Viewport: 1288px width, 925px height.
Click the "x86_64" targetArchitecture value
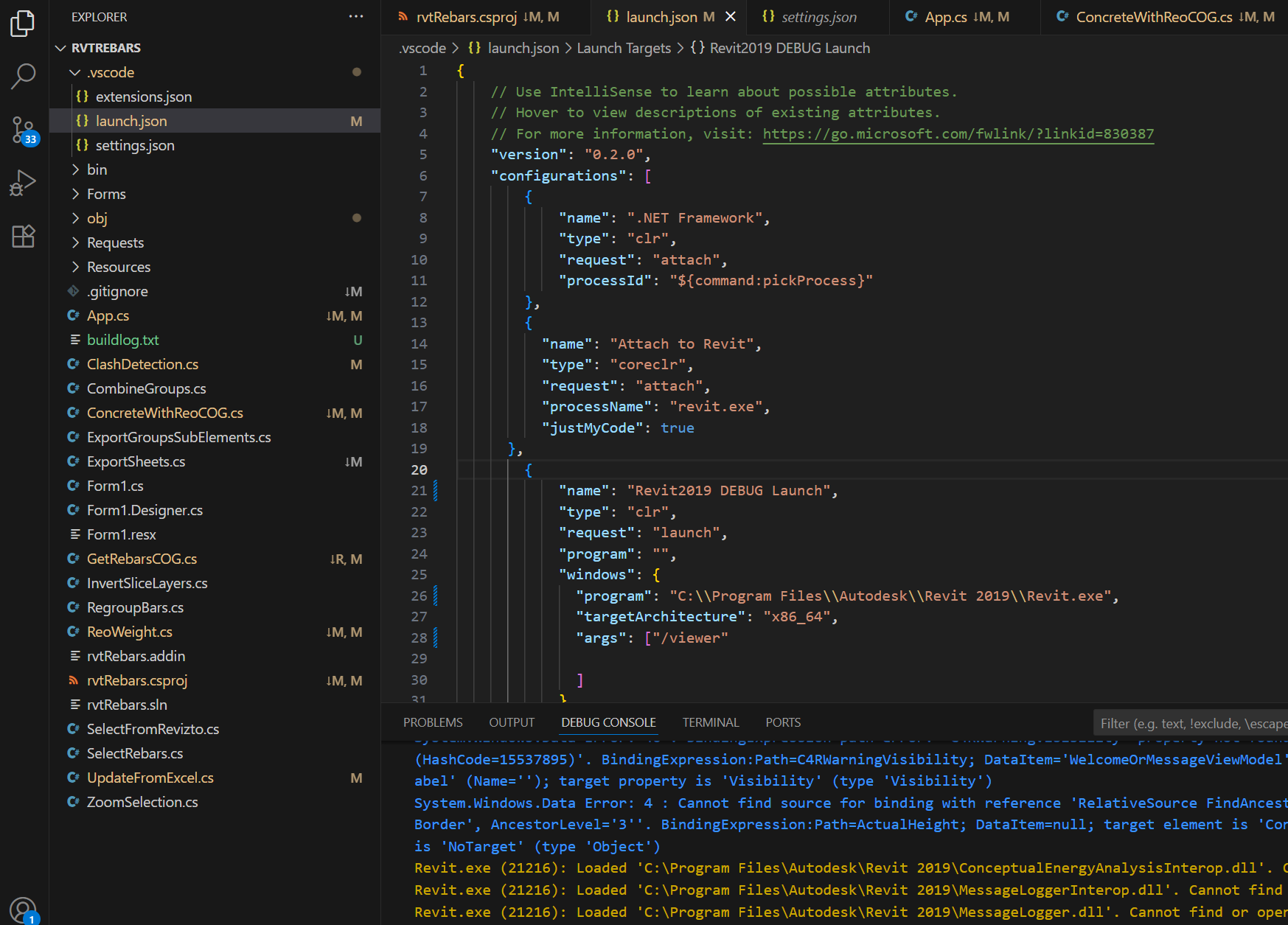797,616
